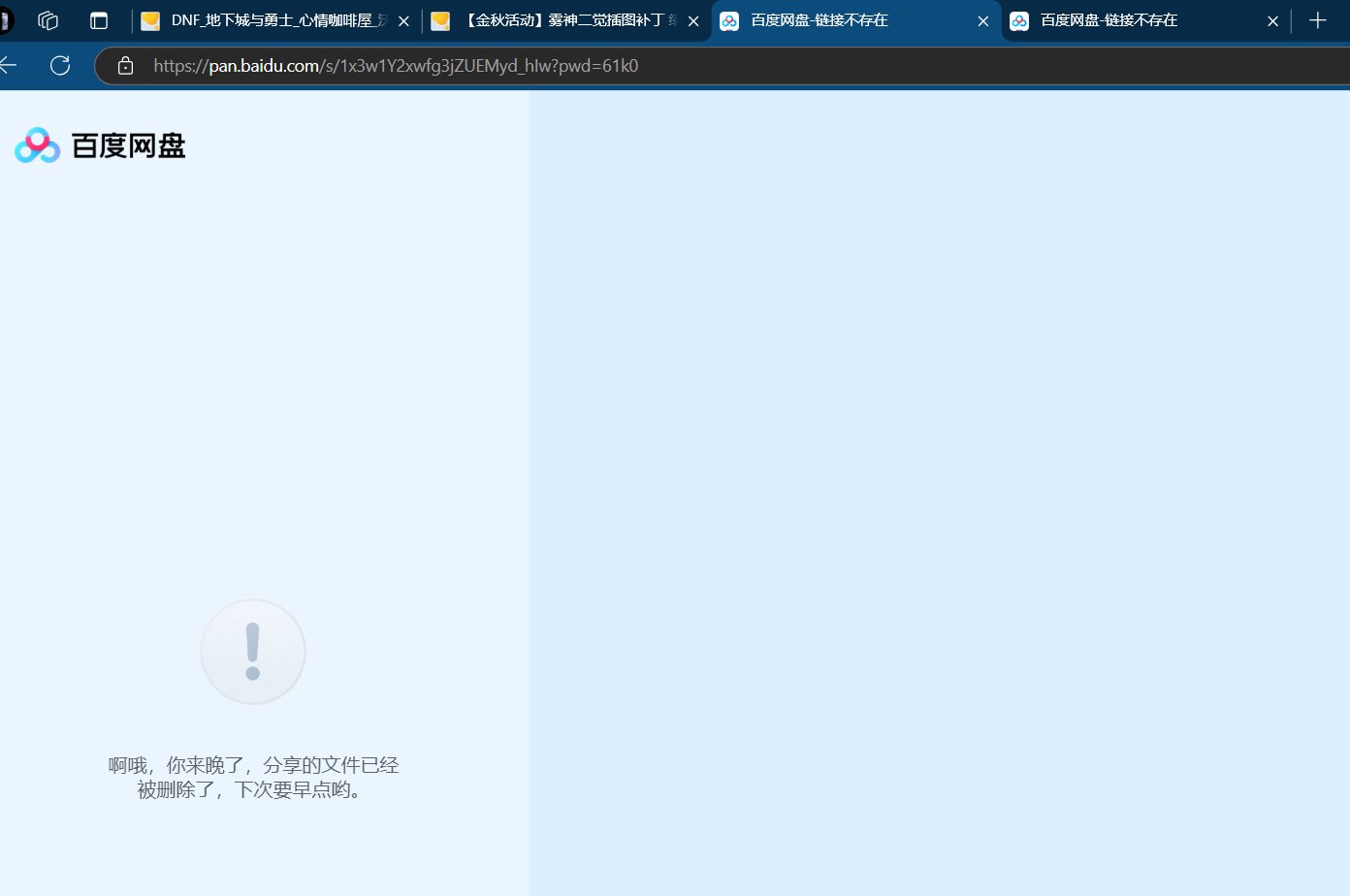Open the workspaces icon in title bar
1350x896 pixels.
point(48,20)
